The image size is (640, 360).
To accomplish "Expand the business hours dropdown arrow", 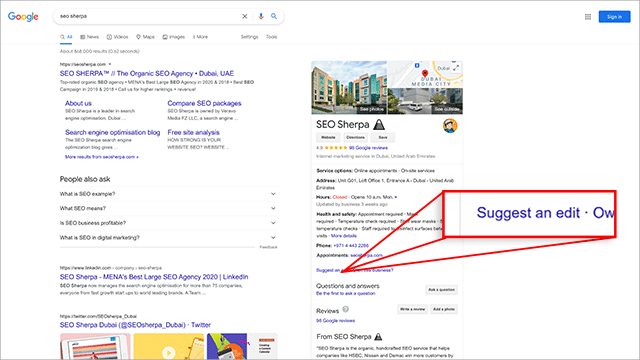I will [x=396, y=197].
